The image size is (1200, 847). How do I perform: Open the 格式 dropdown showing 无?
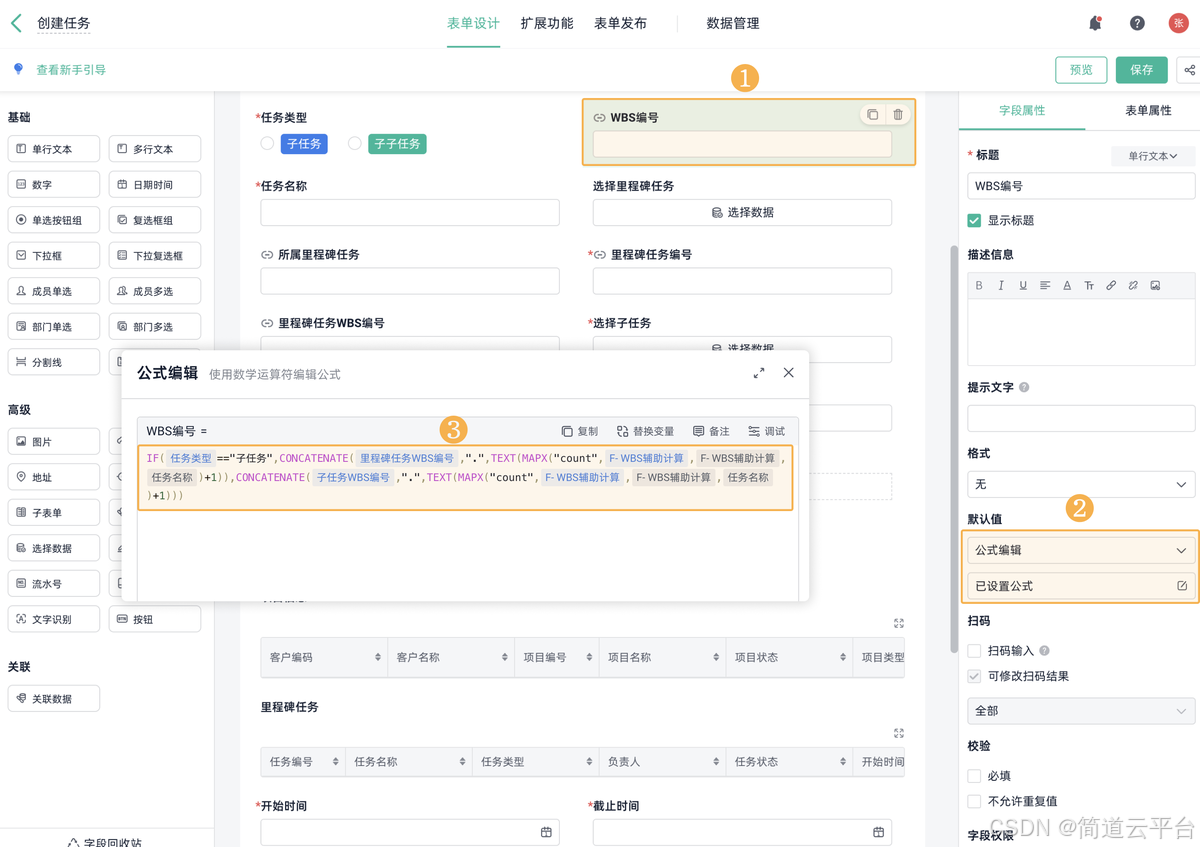pos(1081,484)
